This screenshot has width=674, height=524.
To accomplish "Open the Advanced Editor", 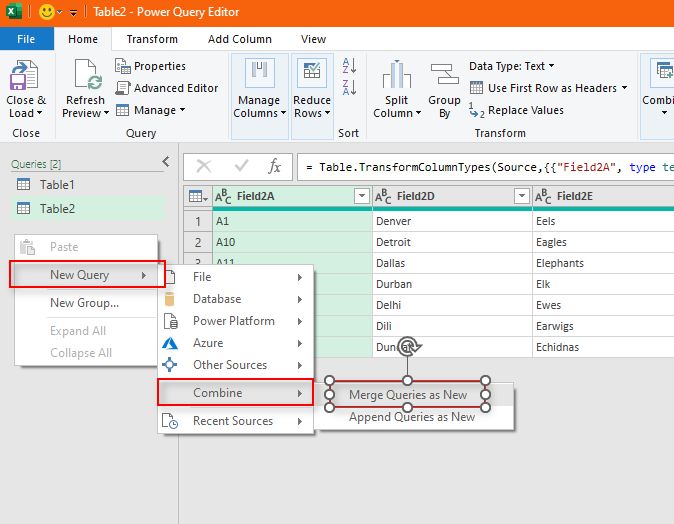I will point(167,88).
